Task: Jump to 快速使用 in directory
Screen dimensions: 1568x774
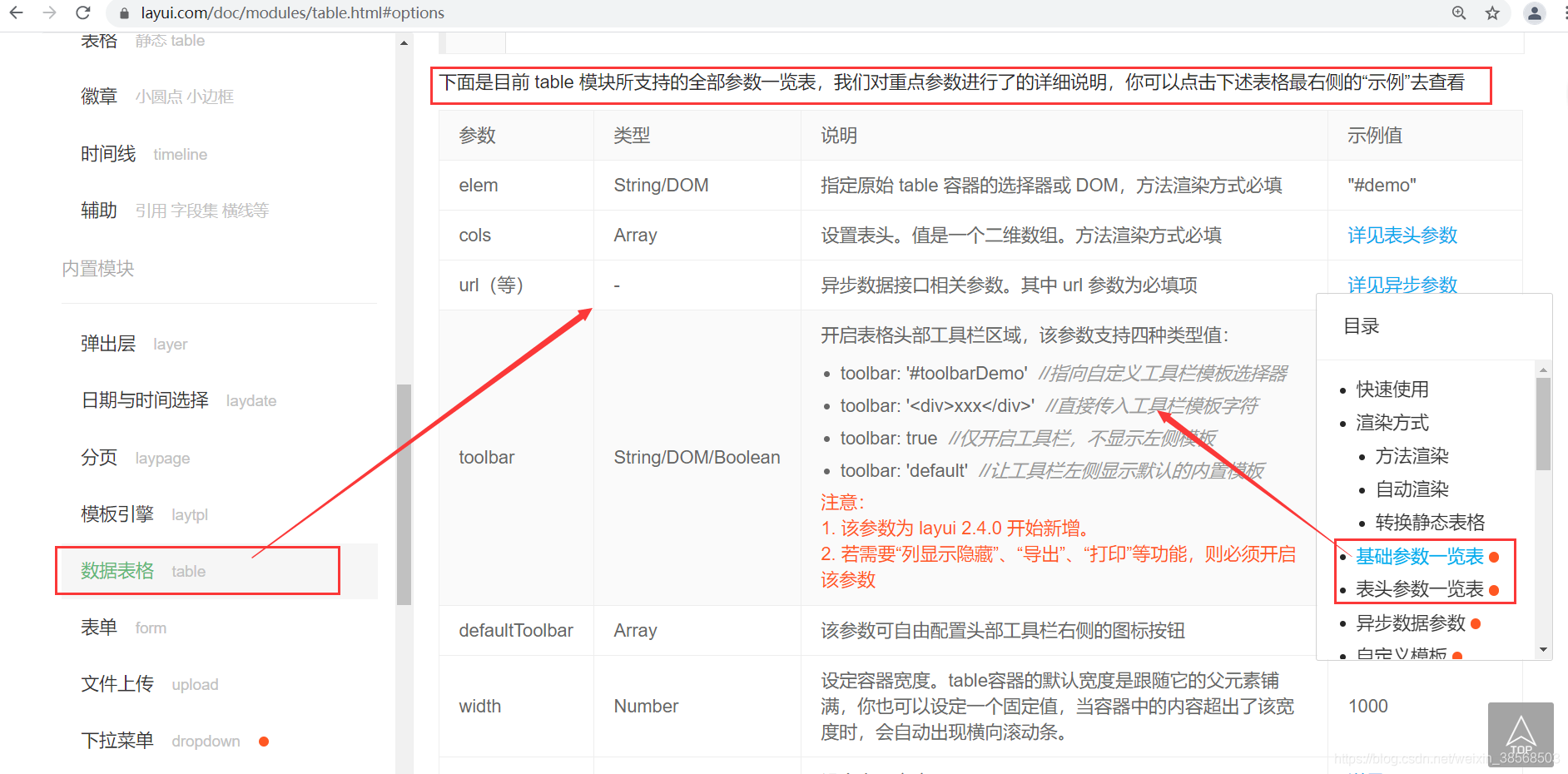Action: (1392, 389)
